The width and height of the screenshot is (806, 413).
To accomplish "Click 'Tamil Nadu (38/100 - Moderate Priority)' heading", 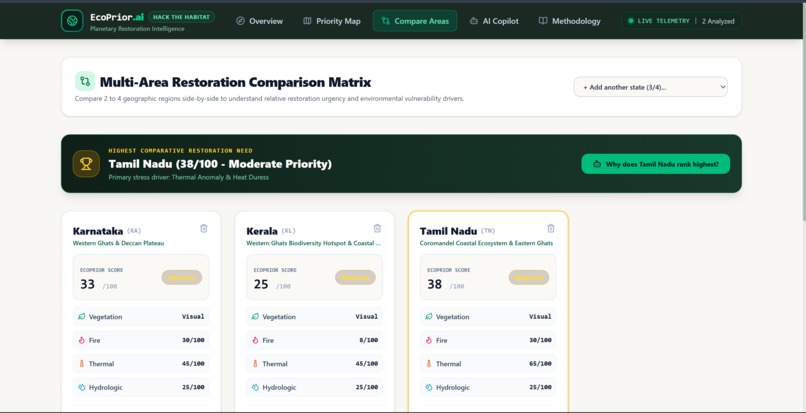I will point(220,164).
